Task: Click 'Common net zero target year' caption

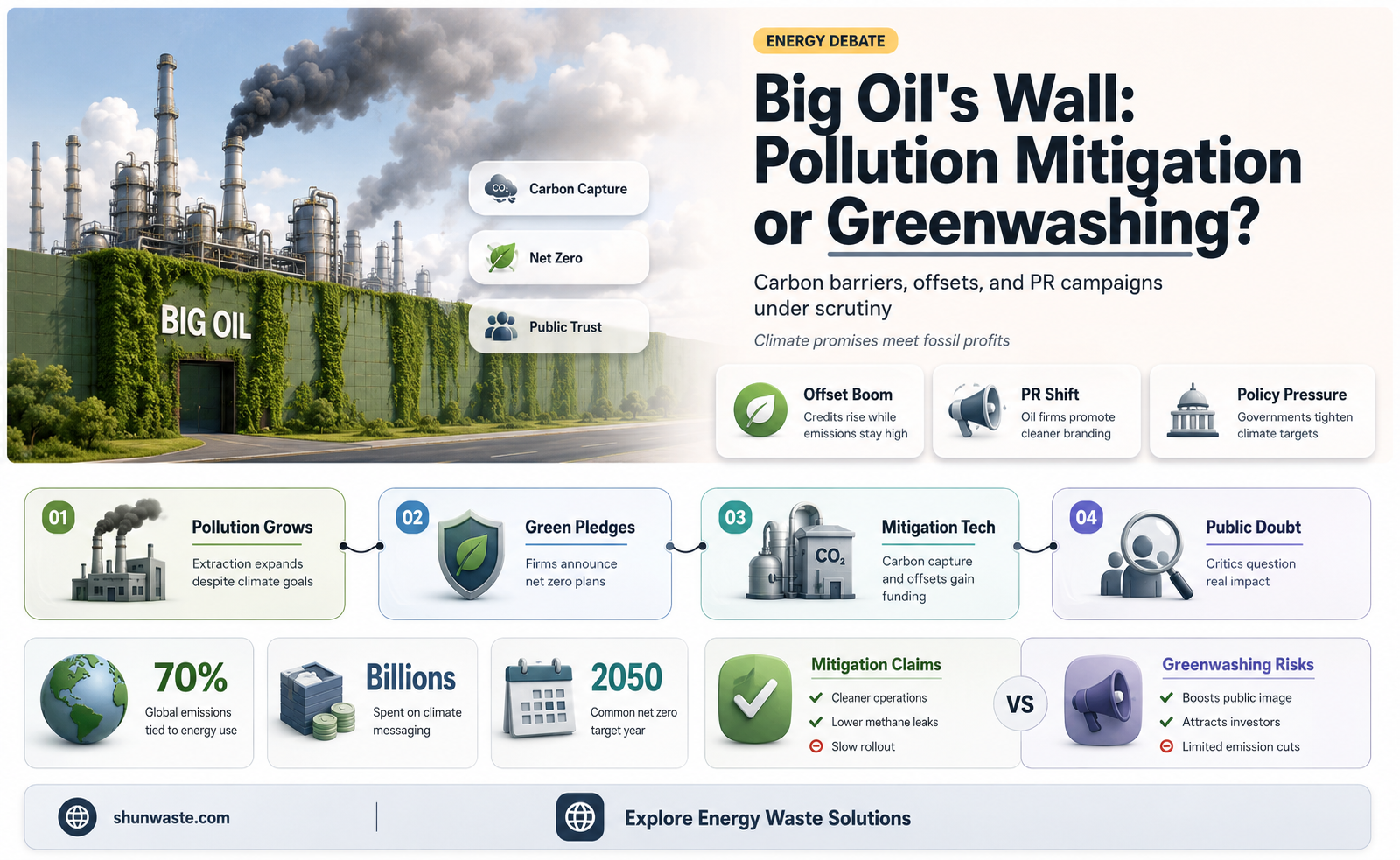Action: point(633,721)
